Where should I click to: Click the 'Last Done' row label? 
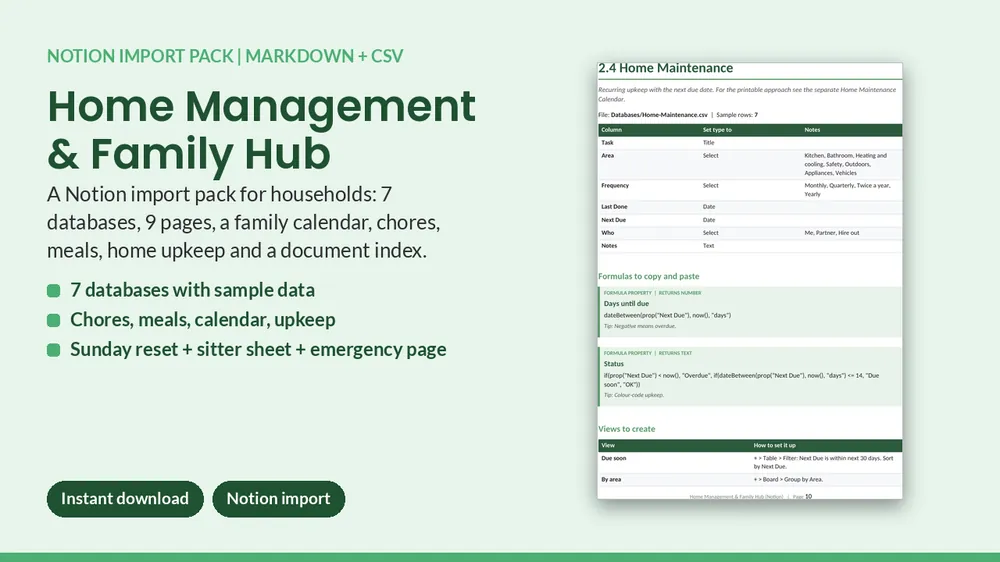pyautogui.click(x=614, y=207)
